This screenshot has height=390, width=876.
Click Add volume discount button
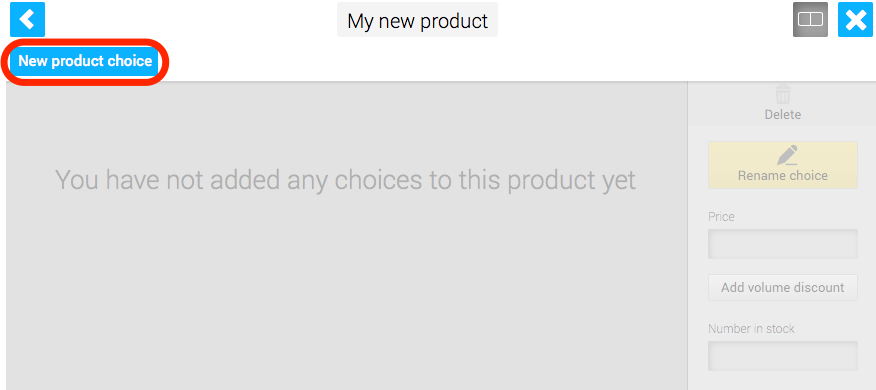(783, 287)
